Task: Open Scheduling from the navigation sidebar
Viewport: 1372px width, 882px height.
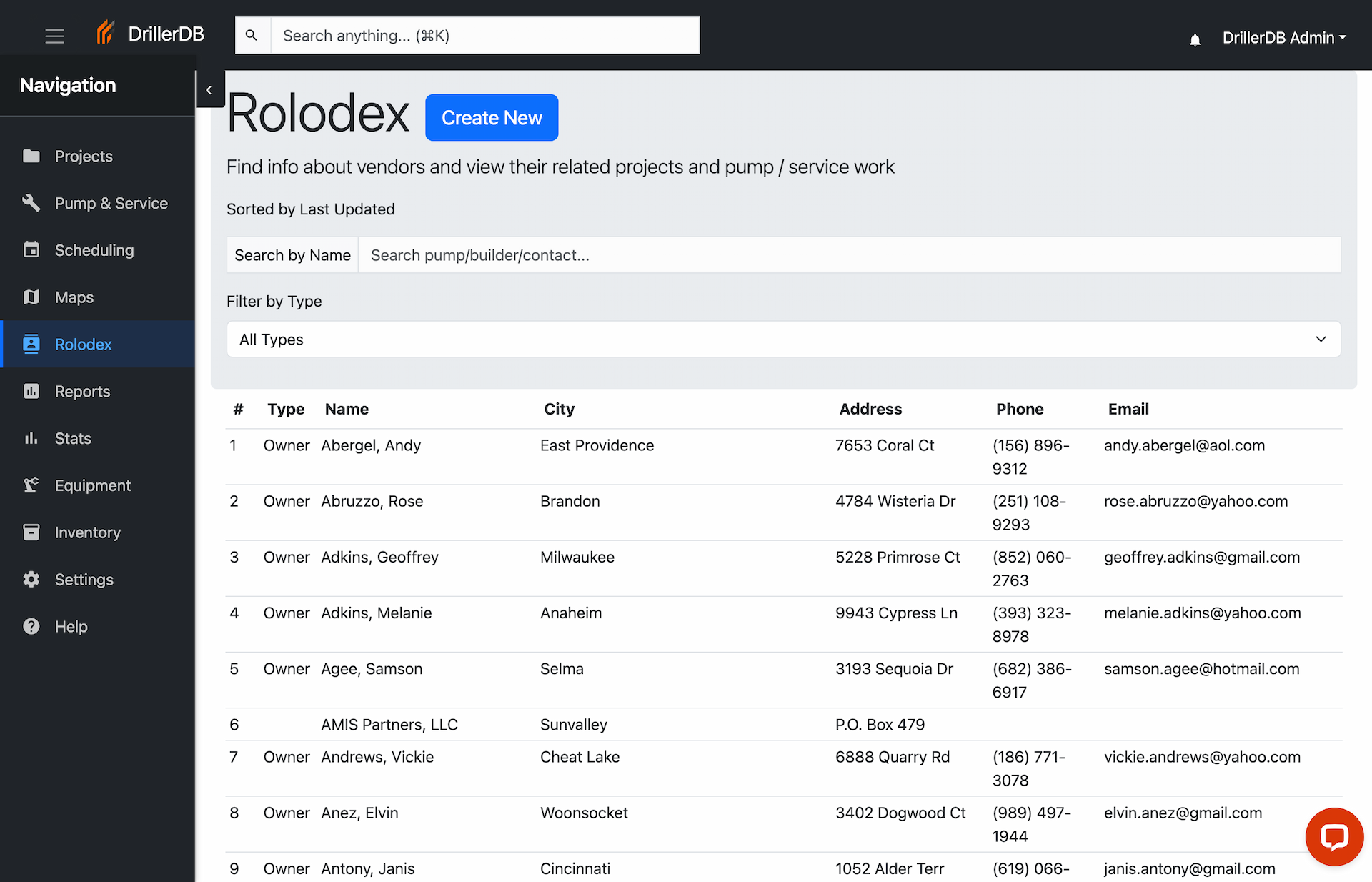Action: click(94, 250)
